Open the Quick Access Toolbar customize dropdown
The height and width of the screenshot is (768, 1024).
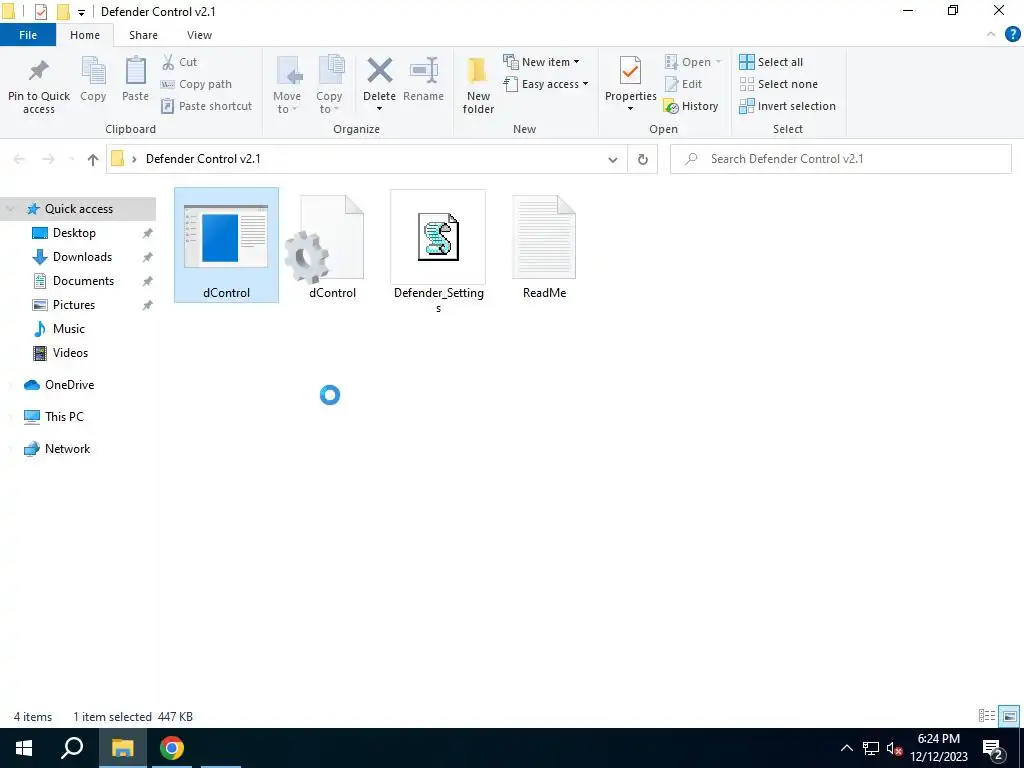[81, 12]
